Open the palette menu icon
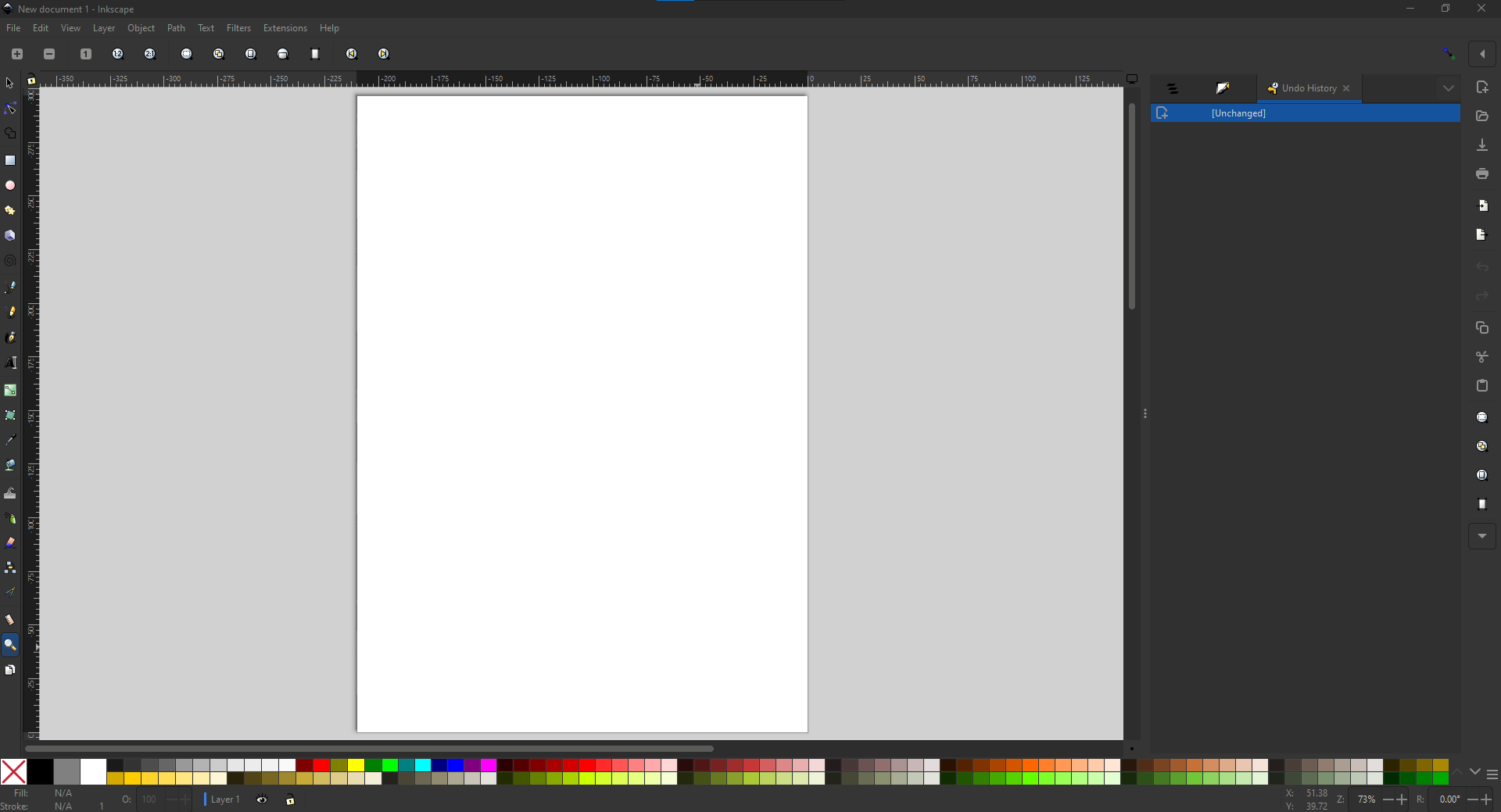1501x812 pixels. 1492,774
